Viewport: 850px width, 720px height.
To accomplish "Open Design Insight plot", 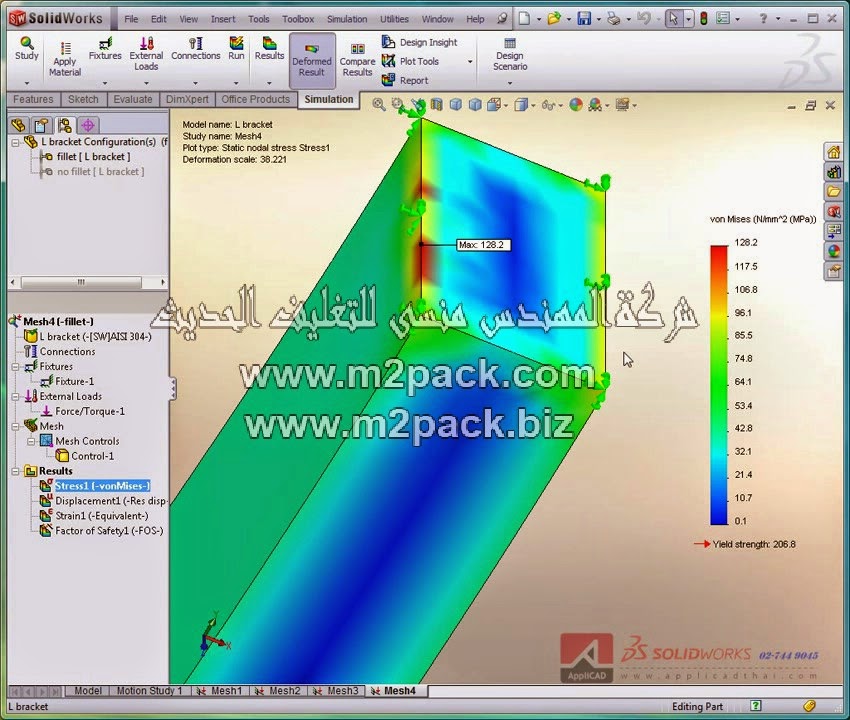I will pos(420,42).
